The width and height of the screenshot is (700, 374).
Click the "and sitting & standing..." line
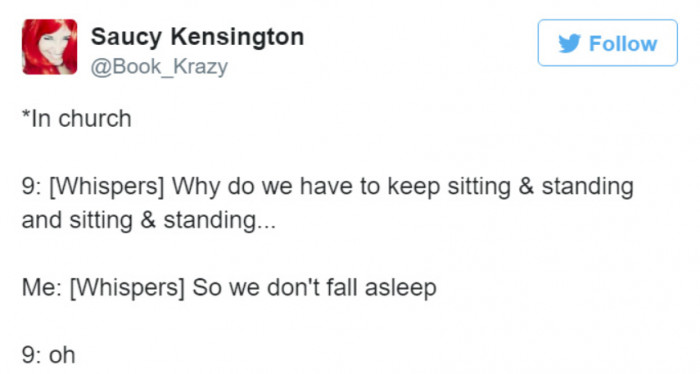click(x=149, y=220)
